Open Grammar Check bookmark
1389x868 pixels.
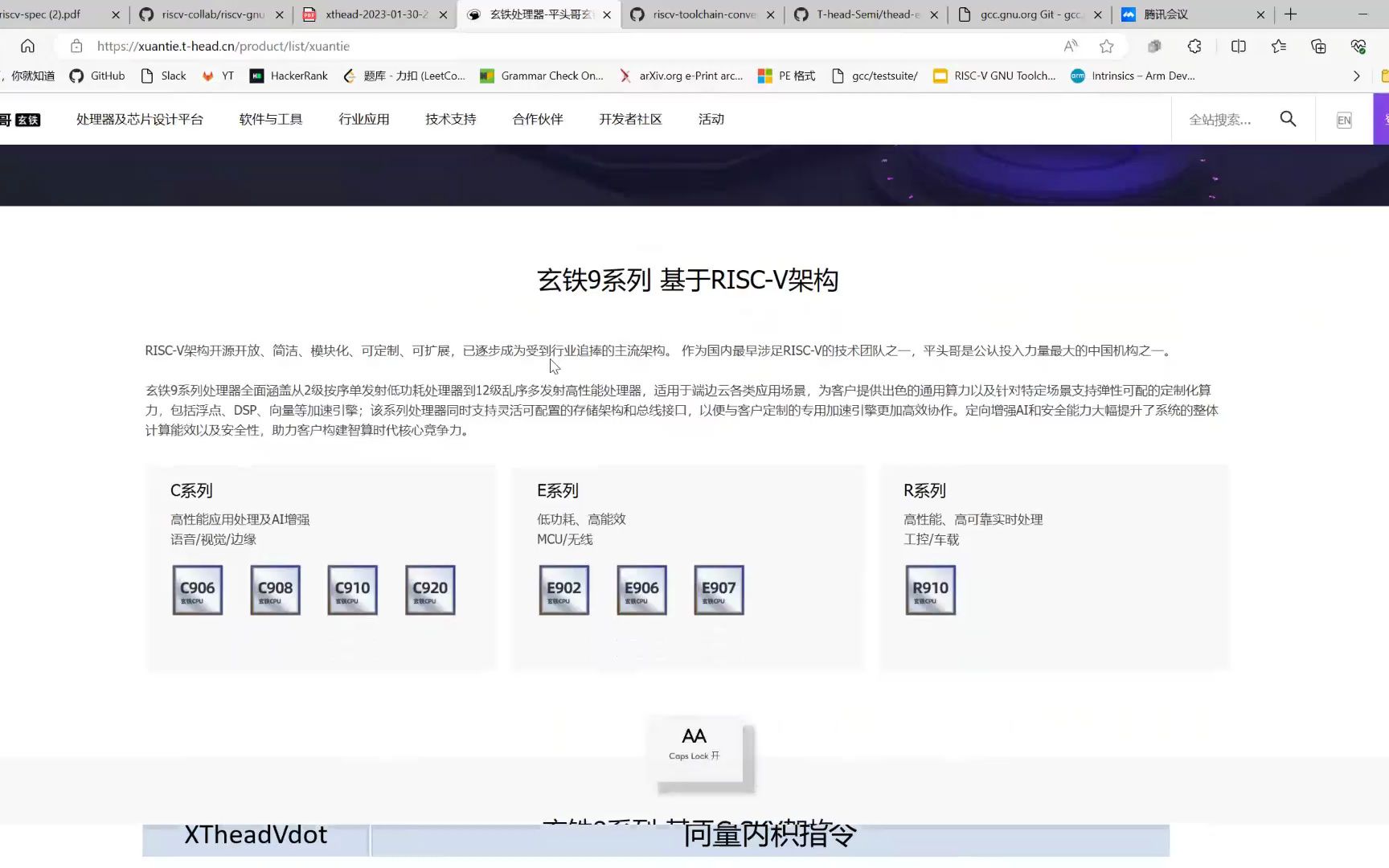coord(542,76)
